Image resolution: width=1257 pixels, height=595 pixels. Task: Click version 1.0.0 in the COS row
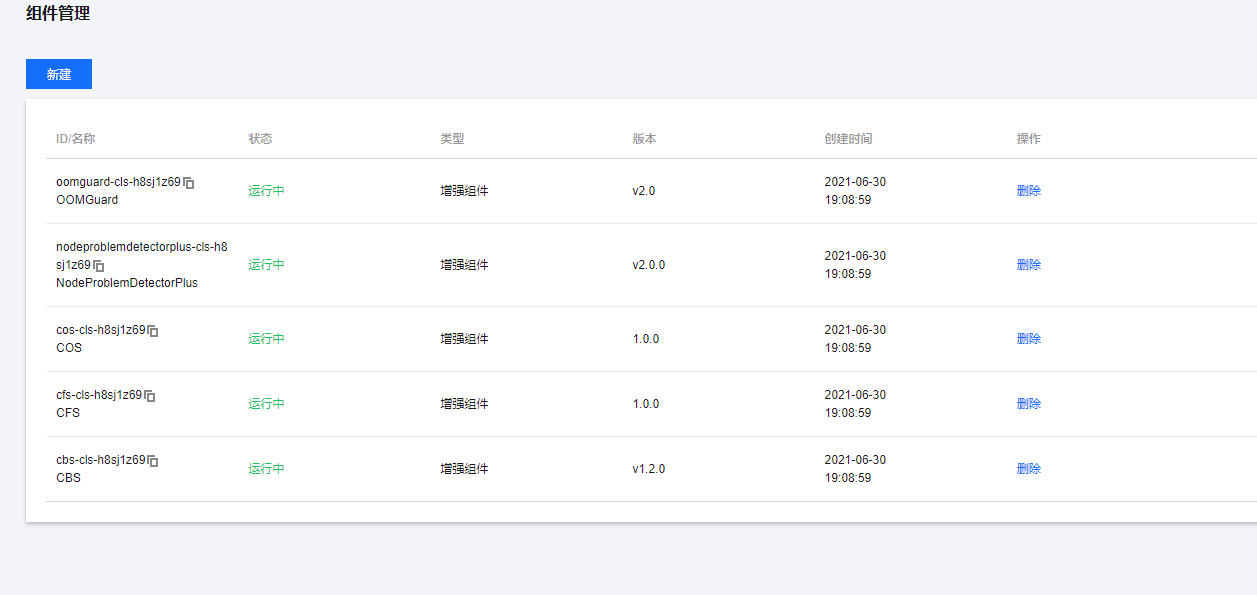(x=646, y=338)
